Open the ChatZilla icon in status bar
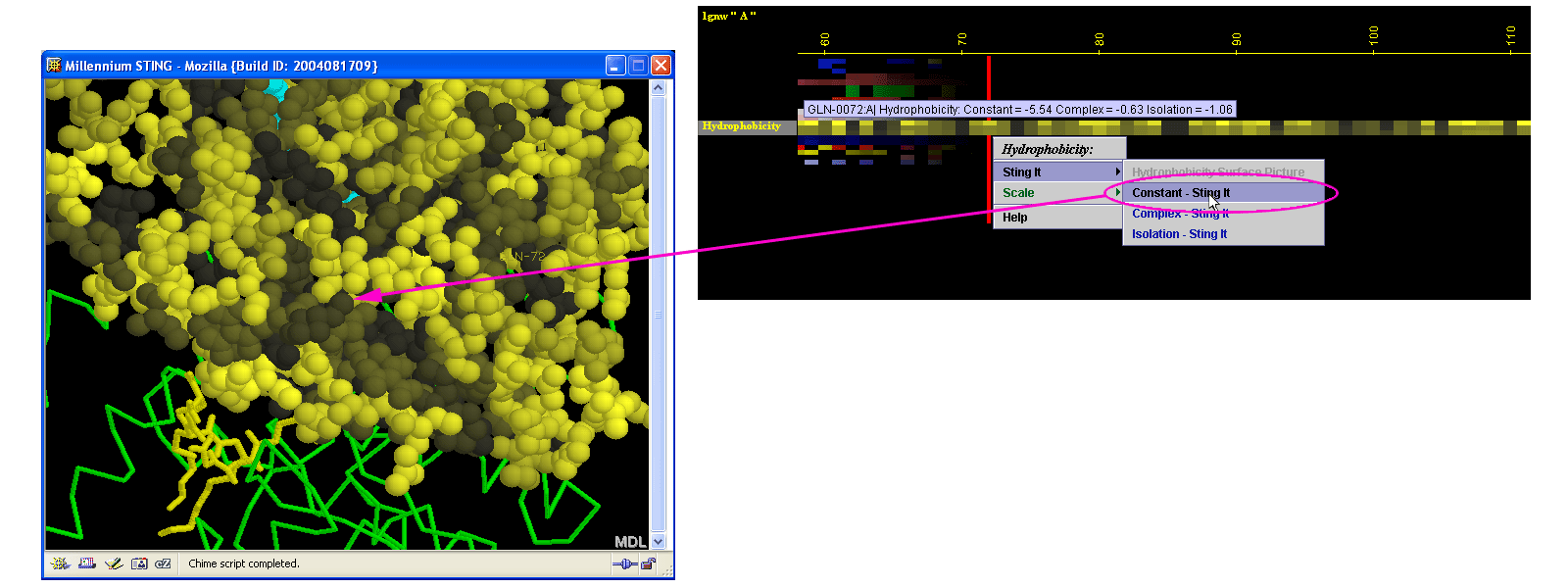 [x=164, y=563]
